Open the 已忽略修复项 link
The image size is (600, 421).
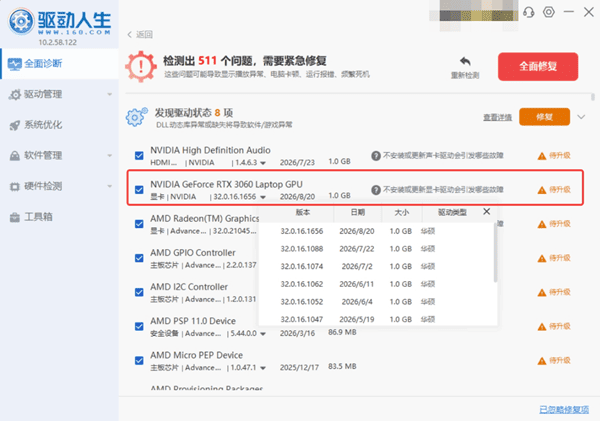[x=564, y=410]
